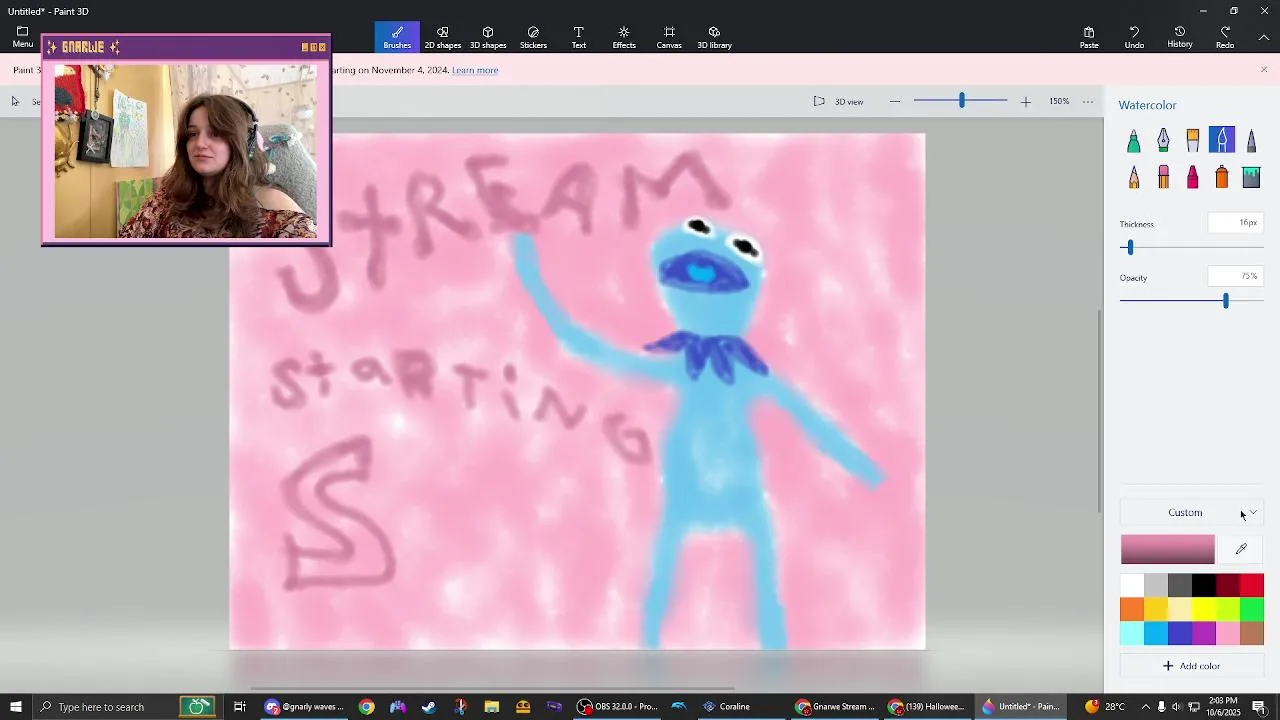Viewport: 1280px width, 720px height.
Task: Click the 150% zoom value
Action: 1059,101
